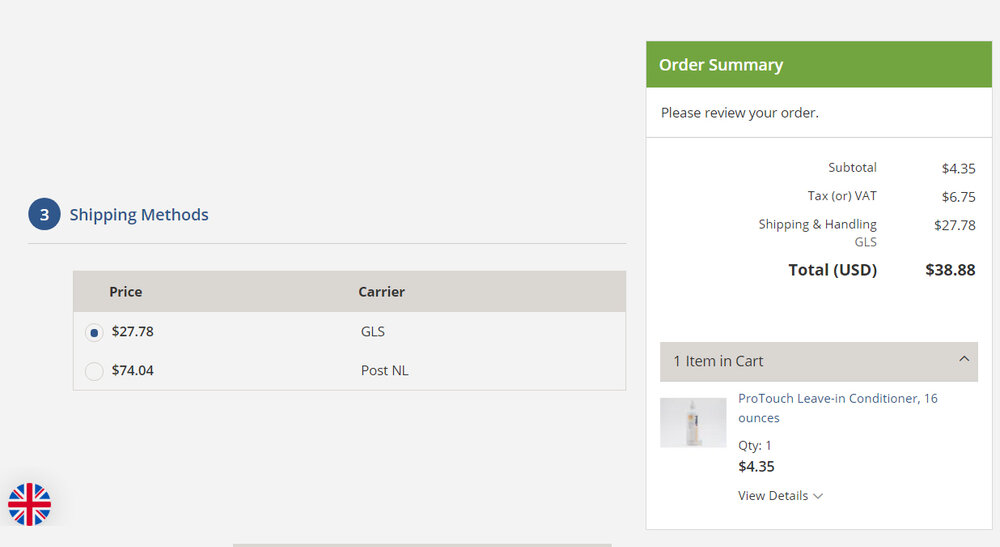
Task: Click the GLS carrier name in the table
Action: 373,332
